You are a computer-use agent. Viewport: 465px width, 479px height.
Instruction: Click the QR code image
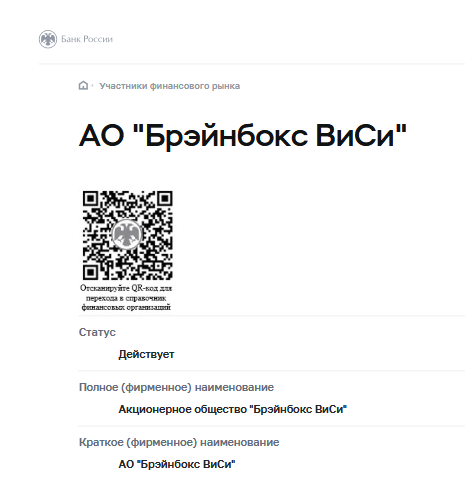click(127, 235)
